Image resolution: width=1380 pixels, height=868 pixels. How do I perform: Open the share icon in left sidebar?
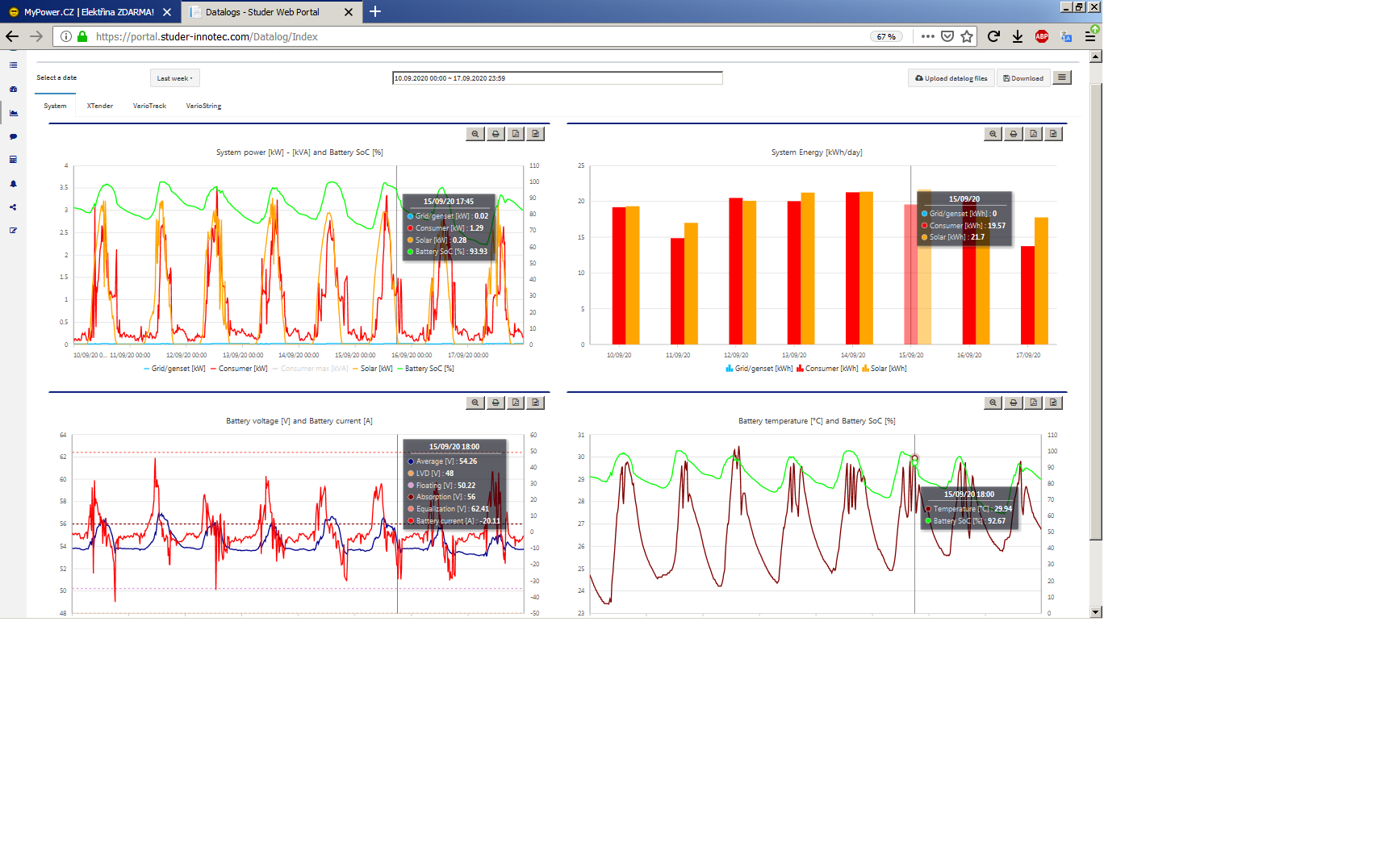pyautogui.click(x=13, y=207)
